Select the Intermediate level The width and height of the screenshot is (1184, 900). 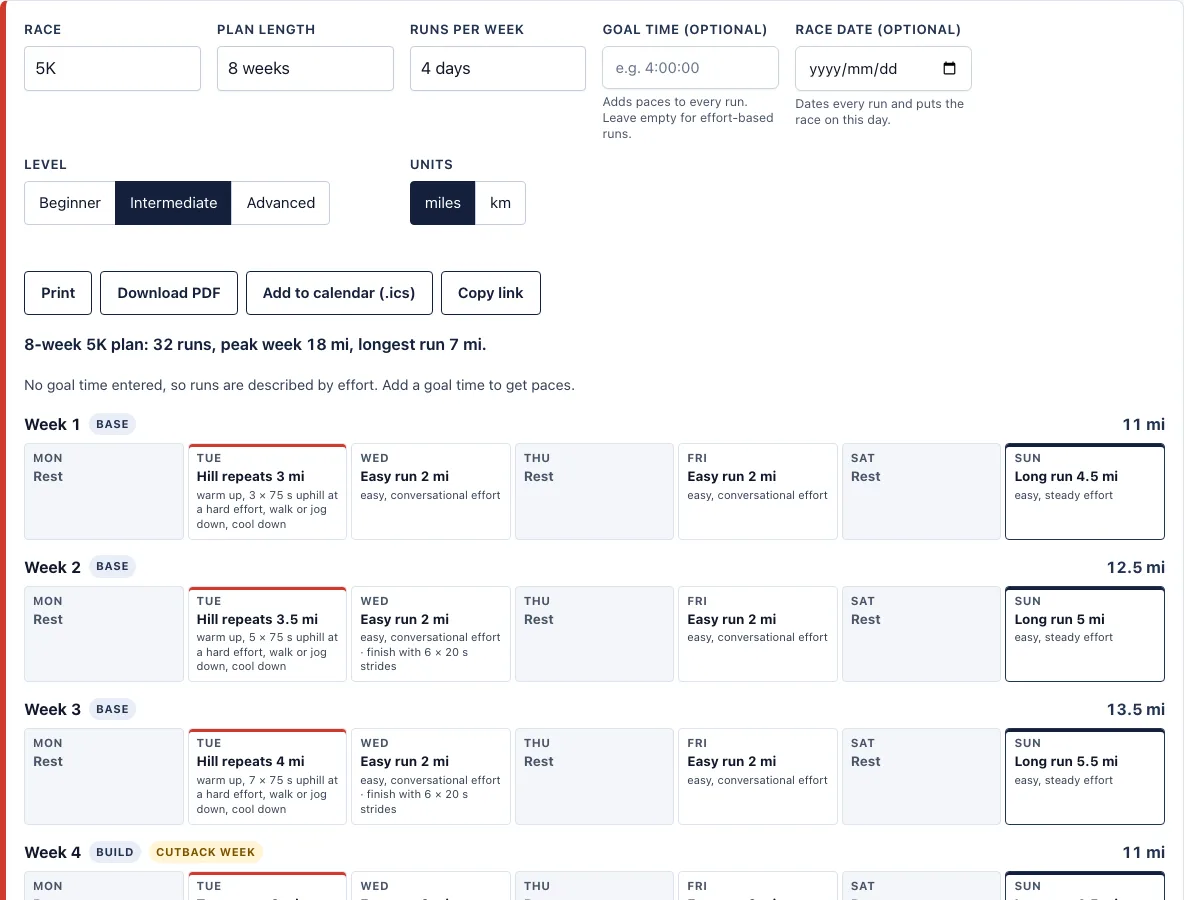(173, 203)
